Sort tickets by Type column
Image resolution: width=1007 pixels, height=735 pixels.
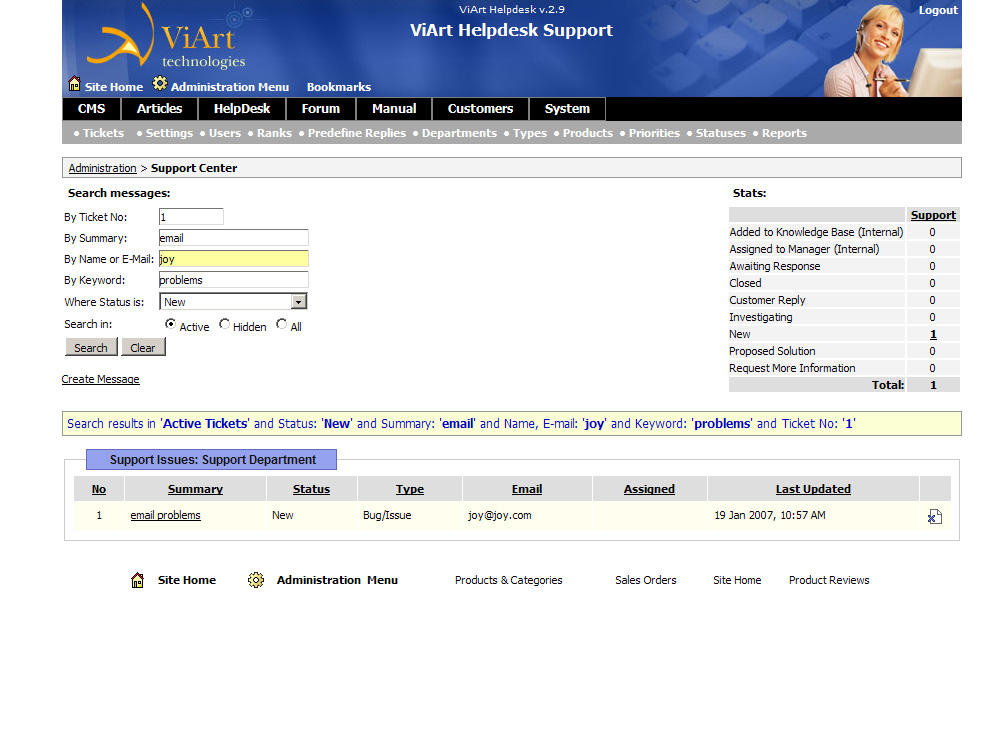(410, 489)
